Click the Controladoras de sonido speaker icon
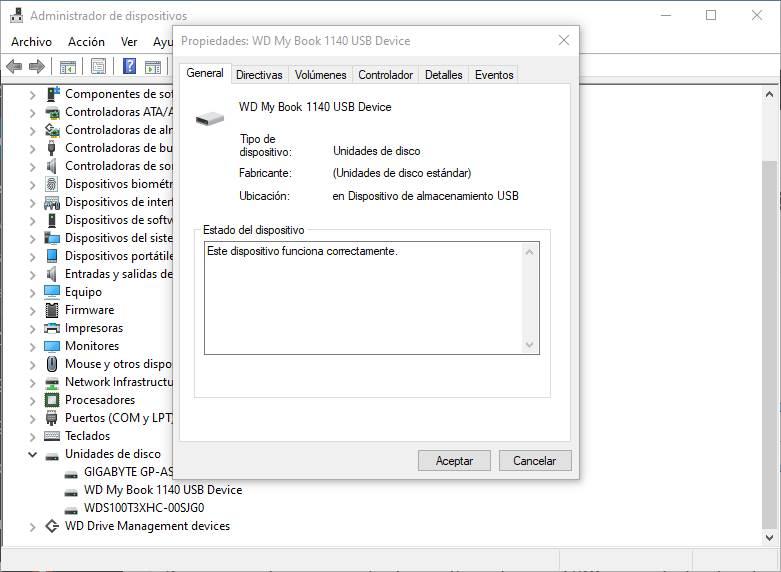 (x=51, y=166)
